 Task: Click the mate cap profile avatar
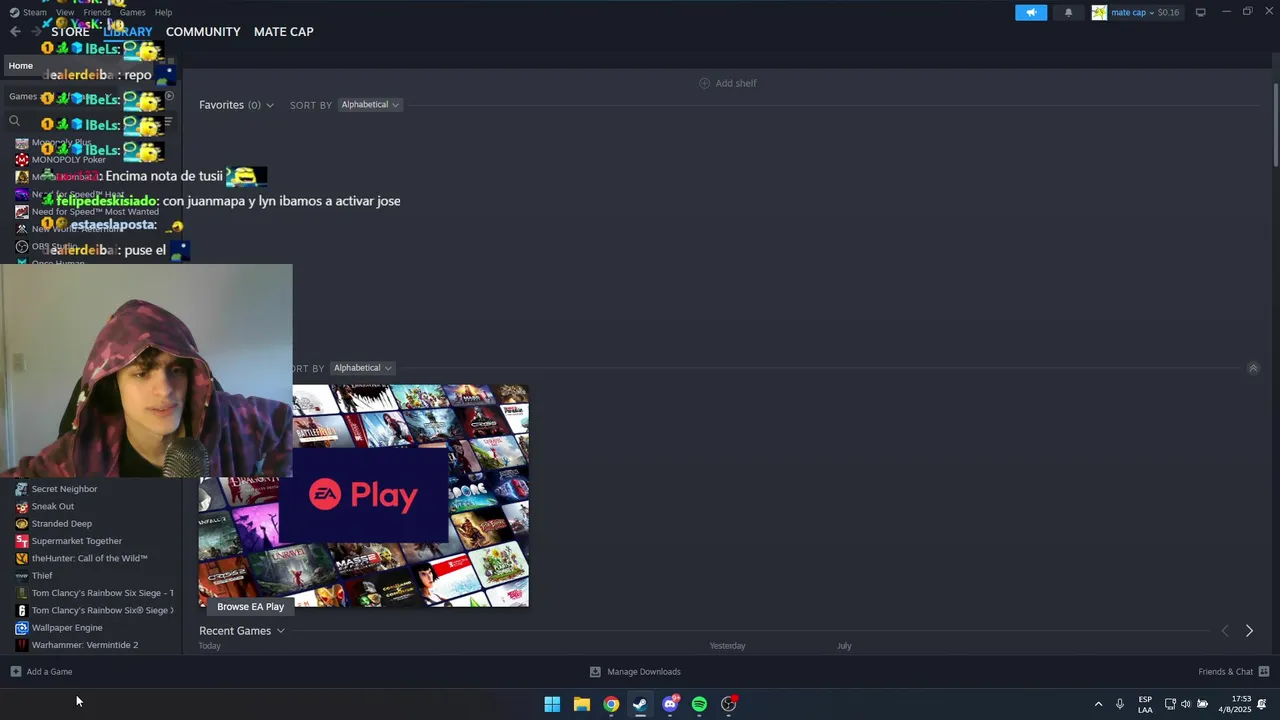point(1099,12)
